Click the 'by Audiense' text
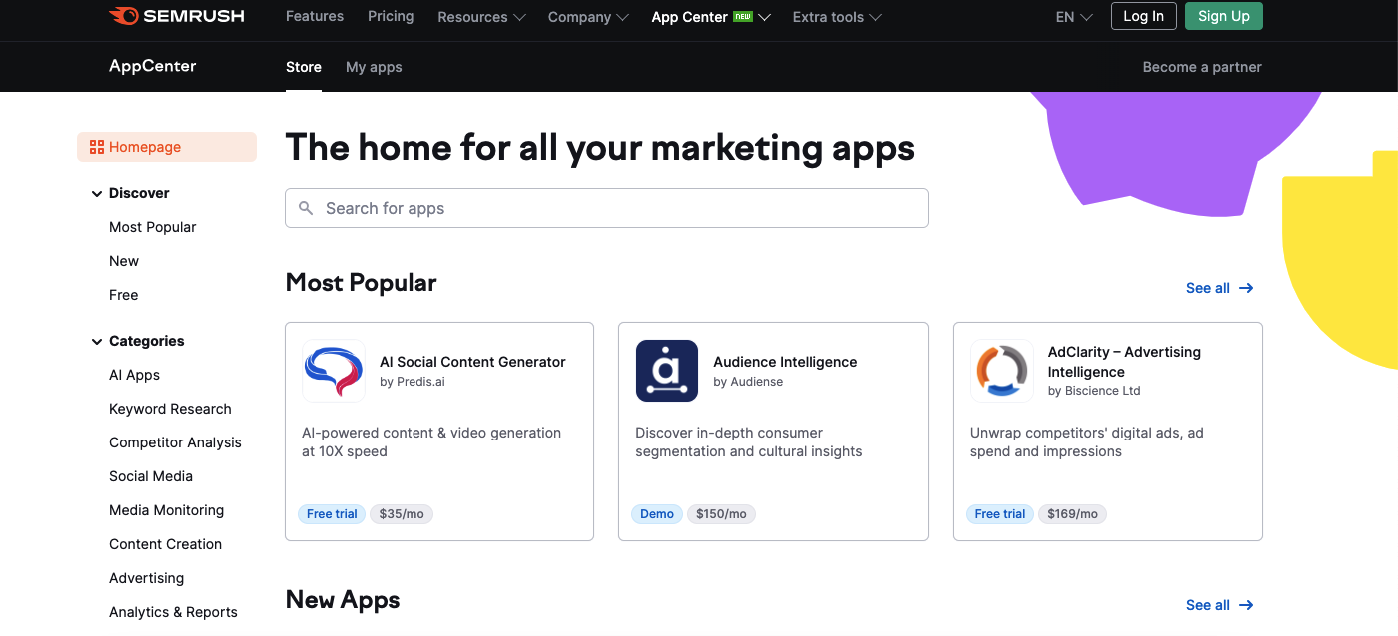Screen dimensions: 1398x636 tap(748, 382)
